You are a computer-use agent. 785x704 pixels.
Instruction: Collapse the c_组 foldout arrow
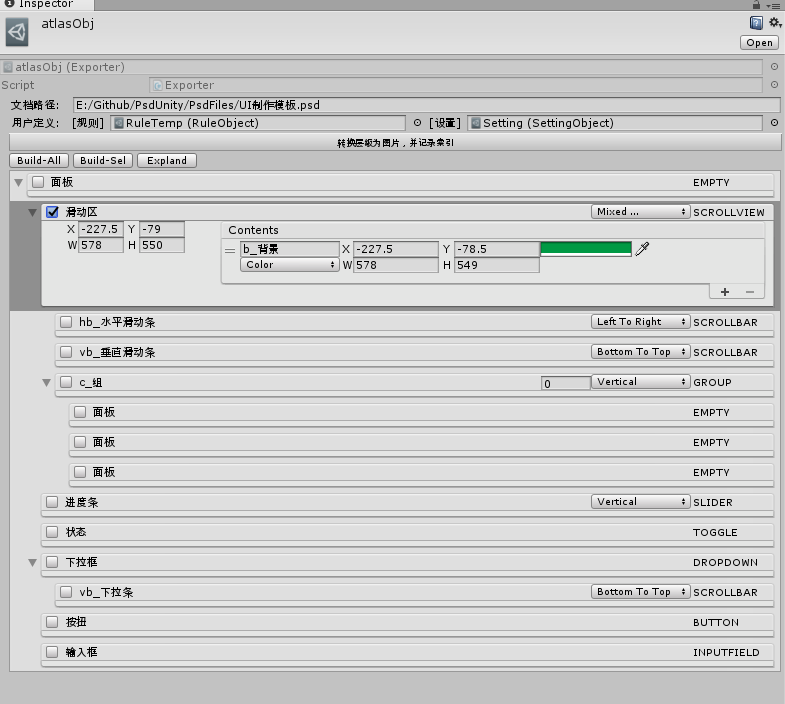46,383
